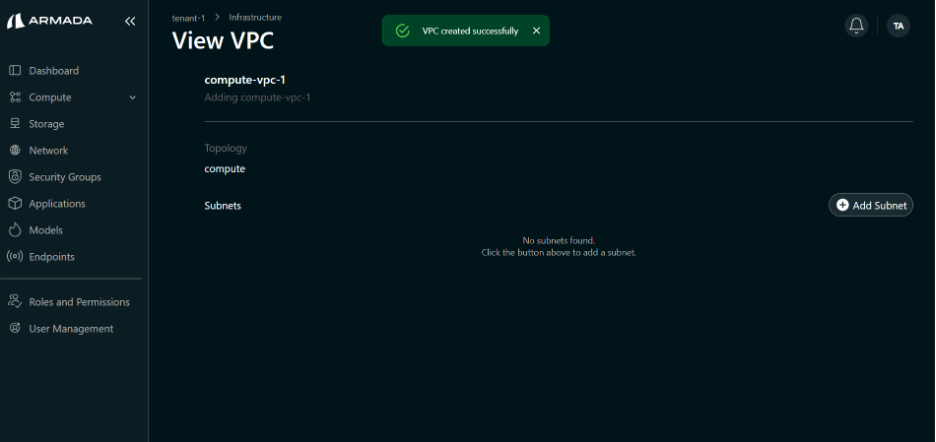Click the Applications cube icon
This screenshot has height=442, width=936.
point(15,204)
